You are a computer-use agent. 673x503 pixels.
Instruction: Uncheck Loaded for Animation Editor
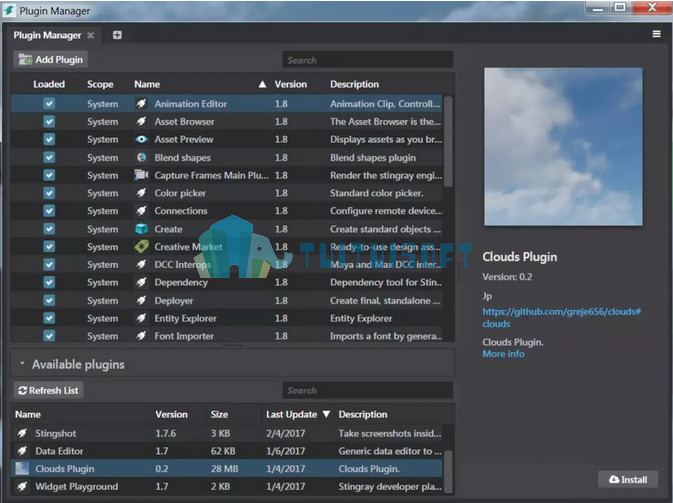[x=49, y=103]
